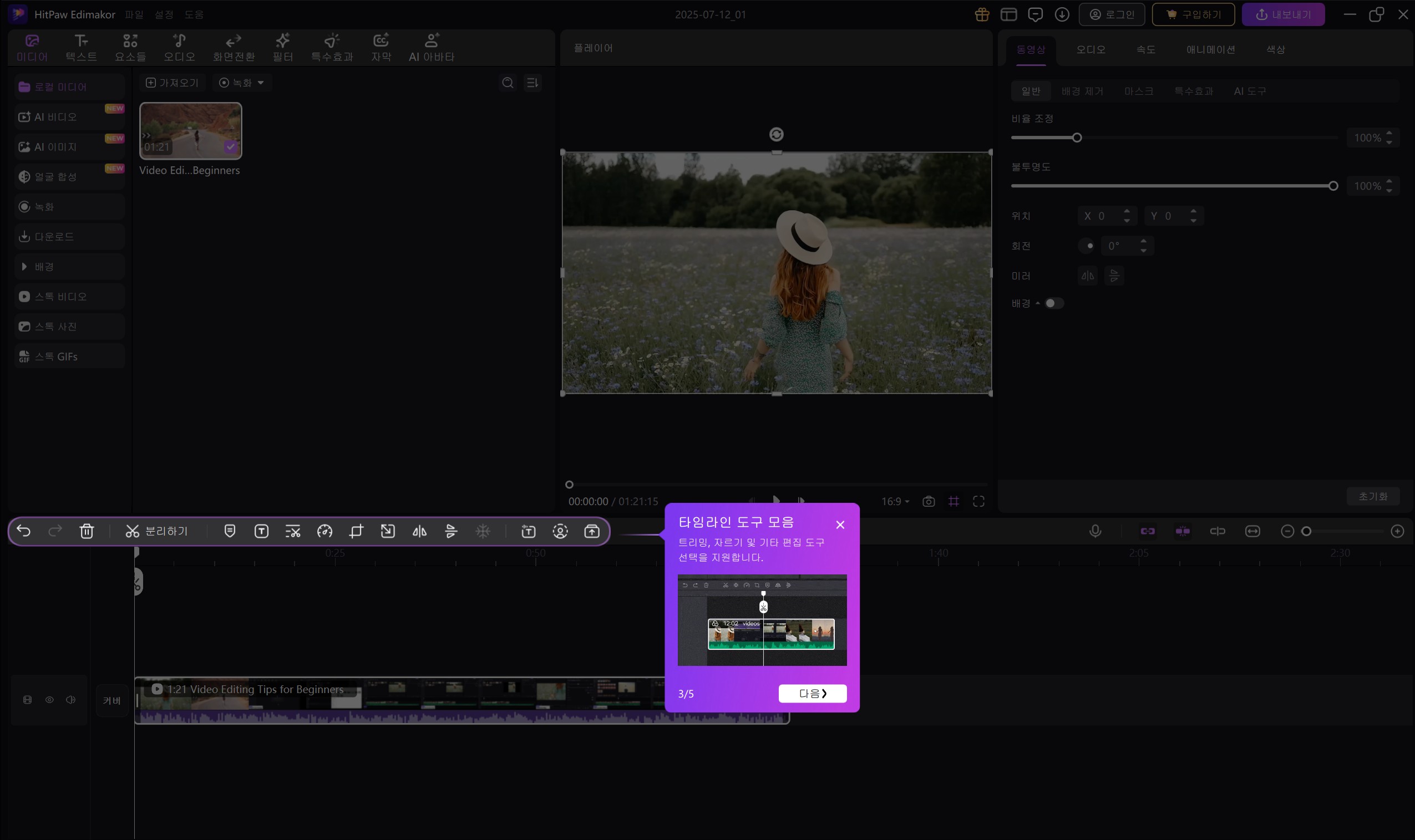Select the crop tool in timeline toolbar

point(356,531)
